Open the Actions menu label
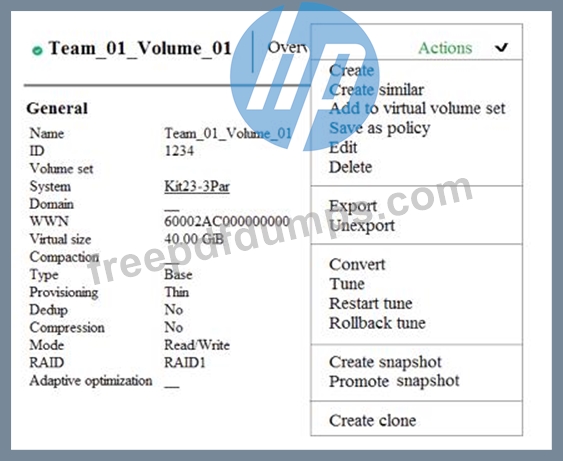The image size is (563, 461). click(445, 48)
